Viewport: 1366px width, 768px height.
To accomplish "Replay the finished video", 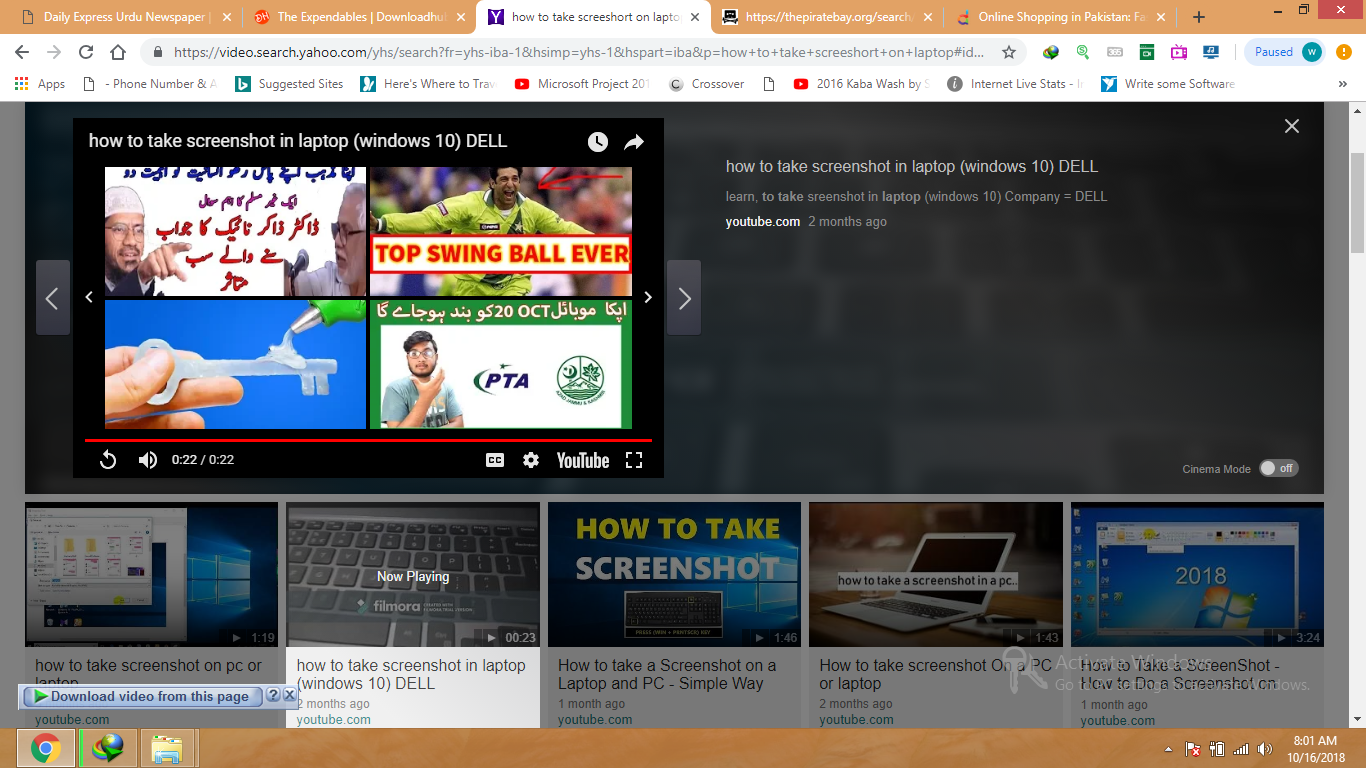I will [108, 460].
